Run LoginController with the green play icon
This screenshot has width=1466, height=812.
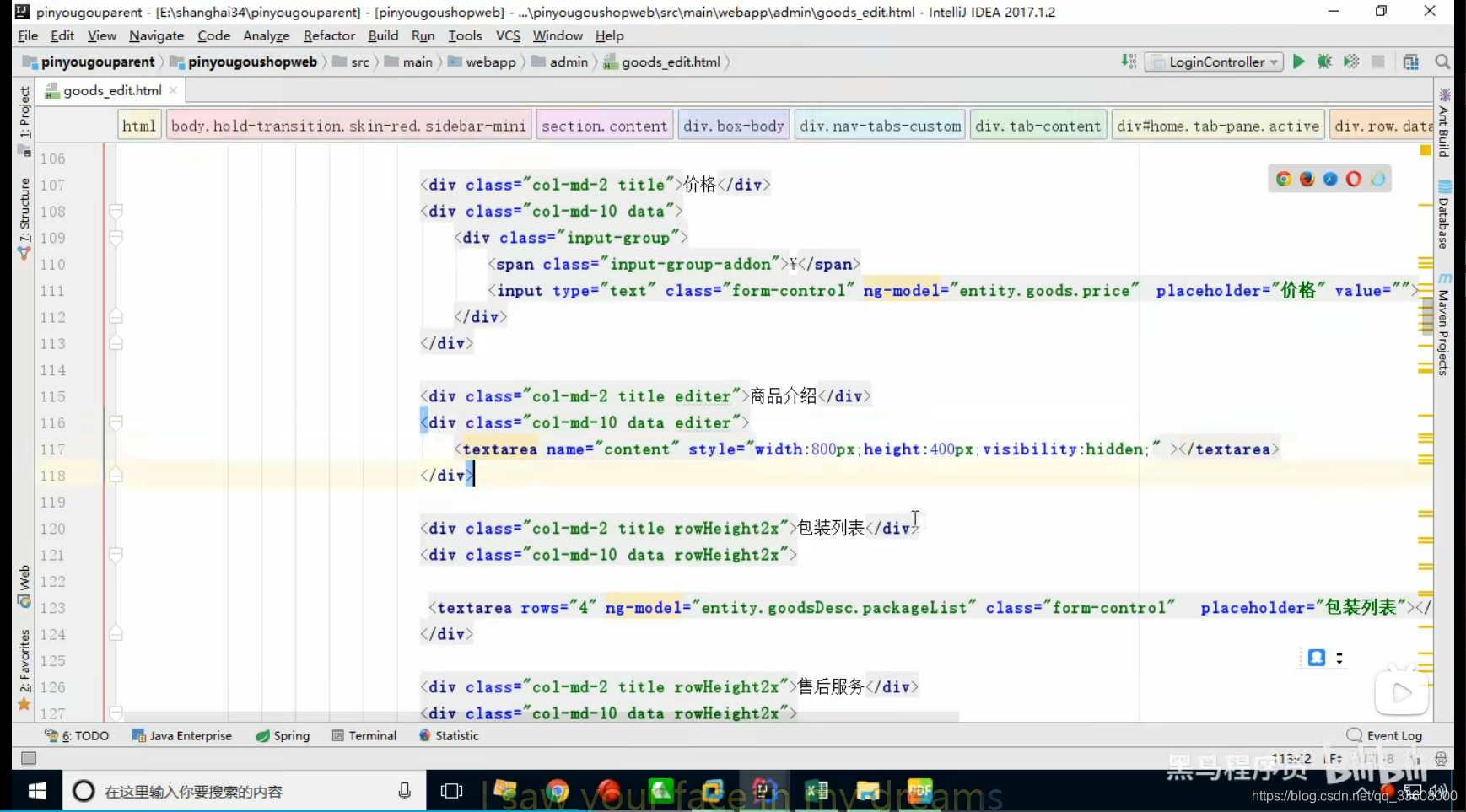pyautogui.click(x=1299, y=62)
